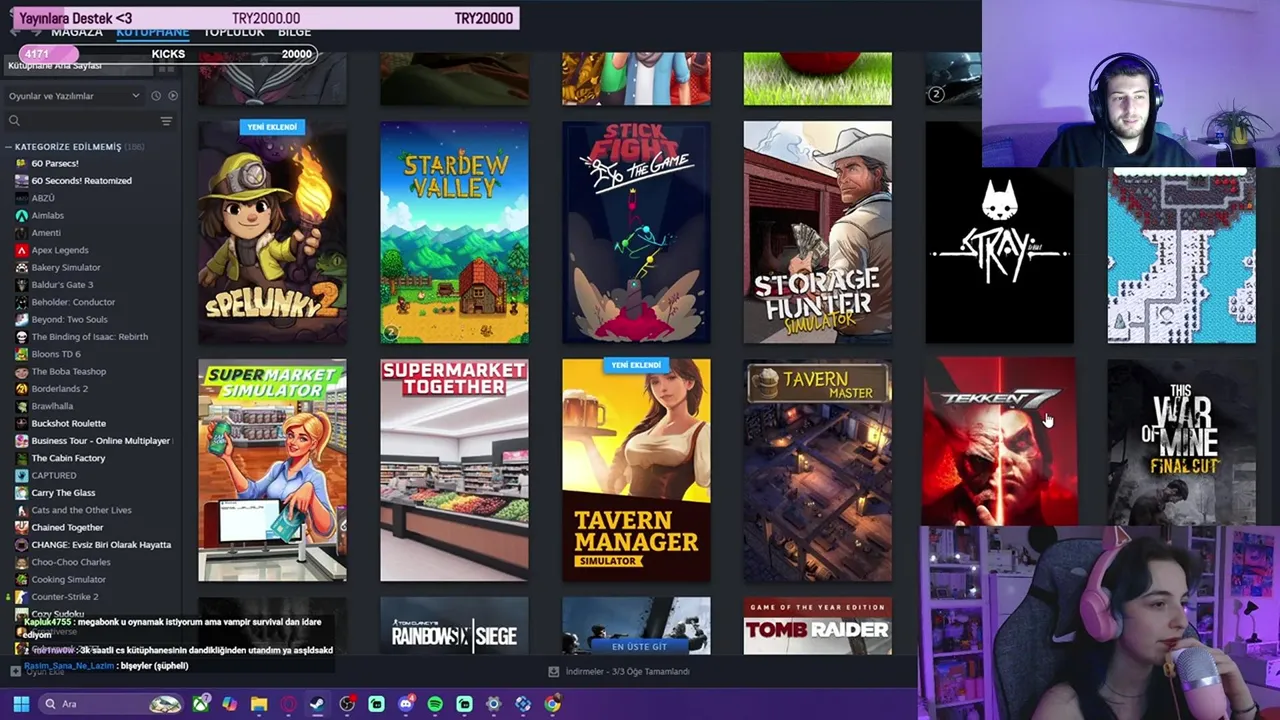Click the taskbar Ara search box
This screenshot has width=1280, height=720.
click(x=113, y=704)
